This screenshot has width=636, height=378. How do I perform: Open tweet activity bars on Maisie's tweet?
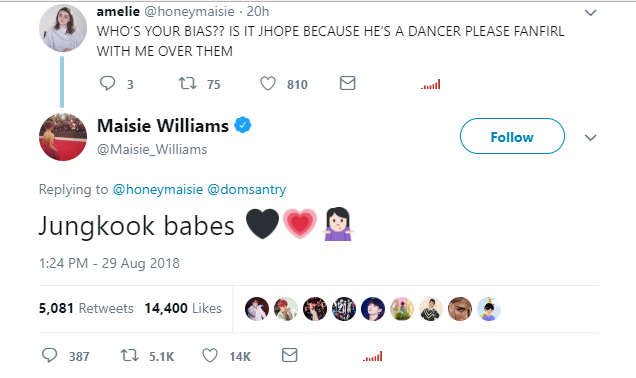point(373,357)
